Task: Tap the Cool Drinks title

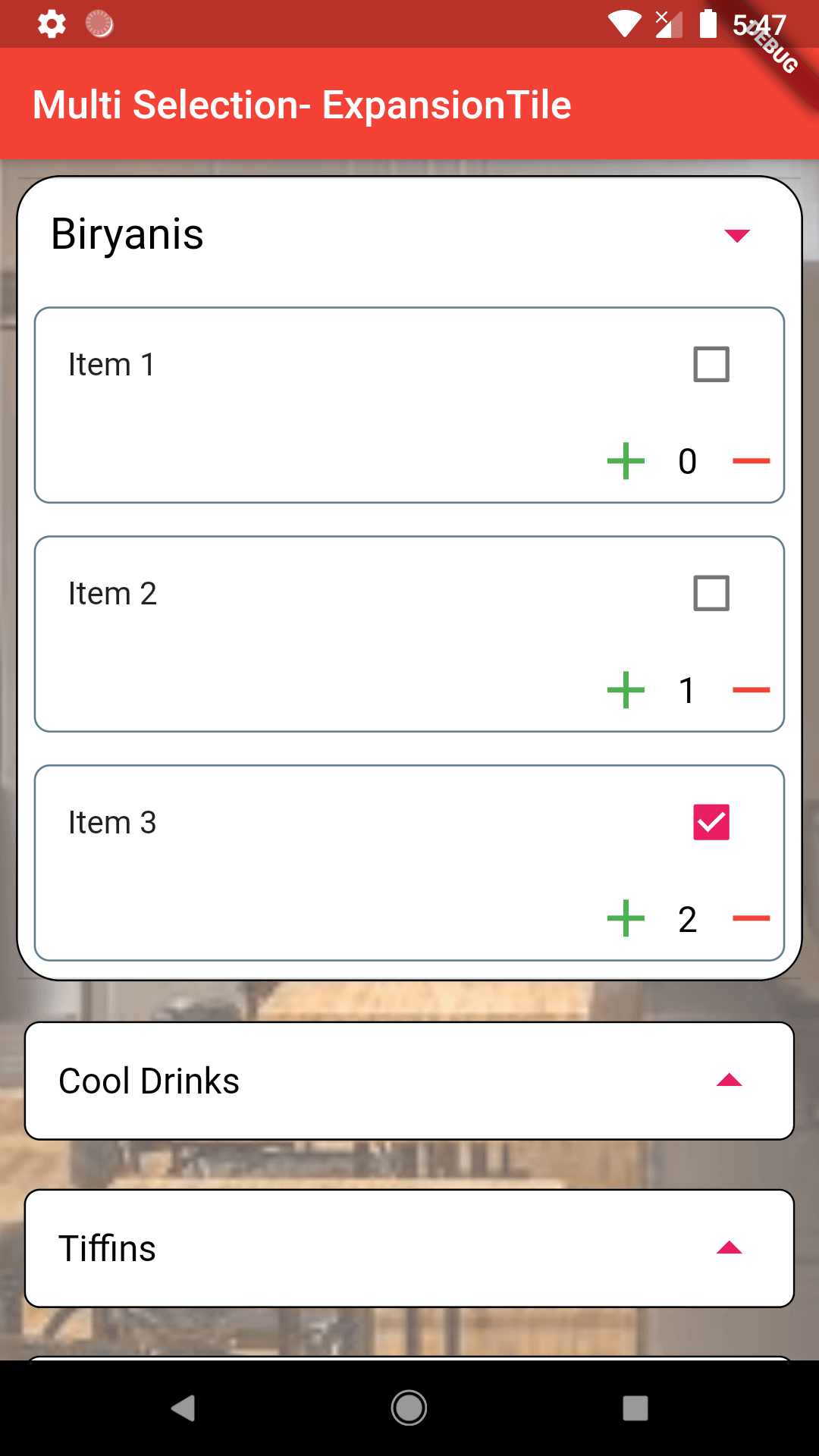Action: [149, 1081]
